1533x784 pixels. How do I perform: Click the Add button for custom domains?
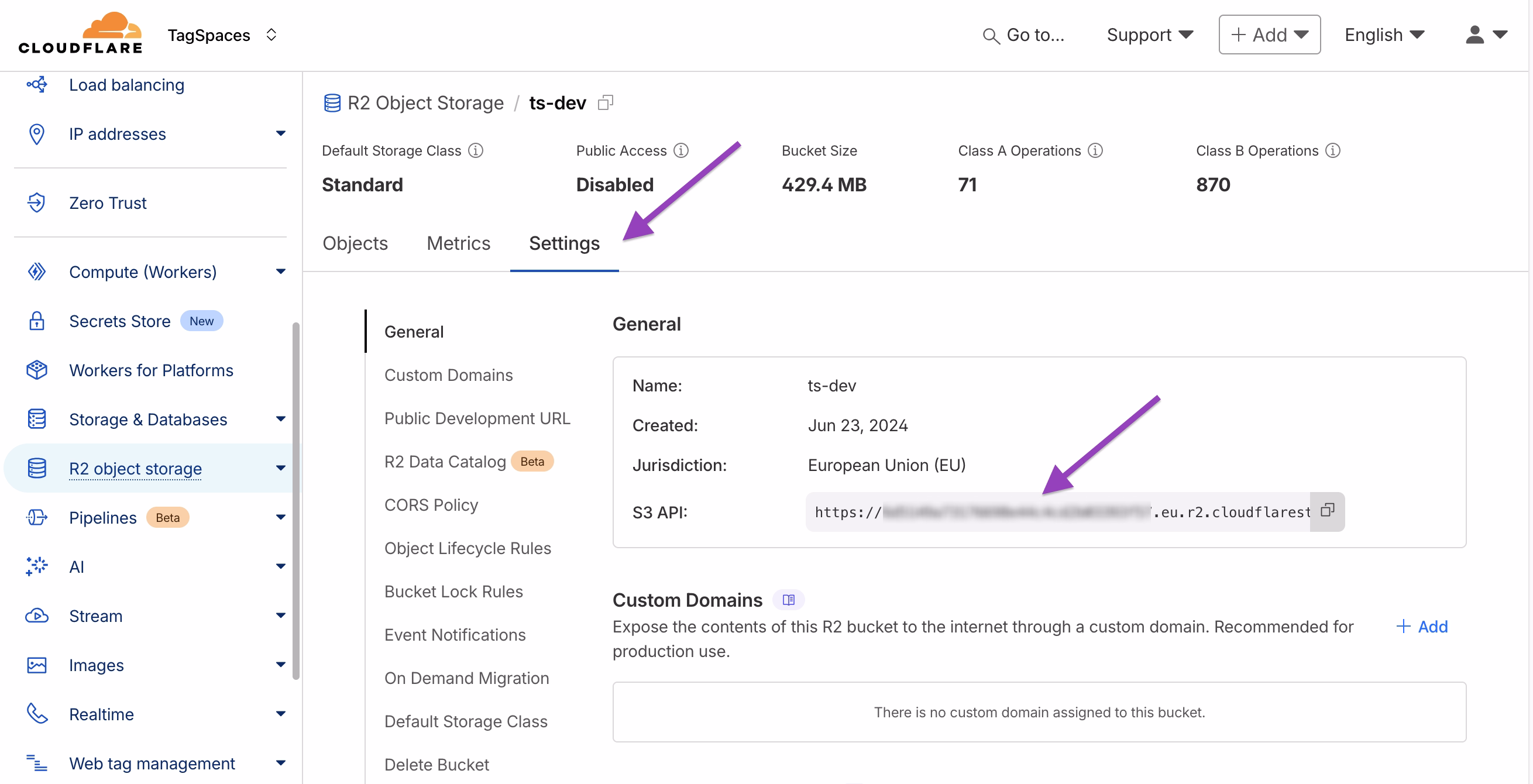pos(1422,626)
